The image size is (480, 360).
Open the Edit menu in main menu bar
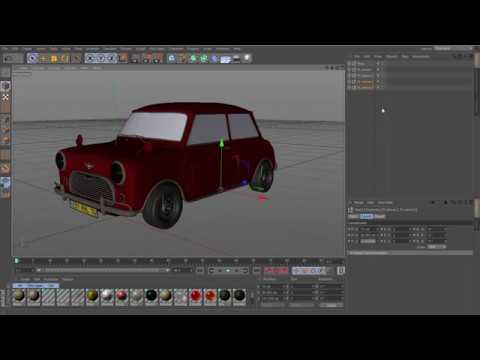(15, 49)
